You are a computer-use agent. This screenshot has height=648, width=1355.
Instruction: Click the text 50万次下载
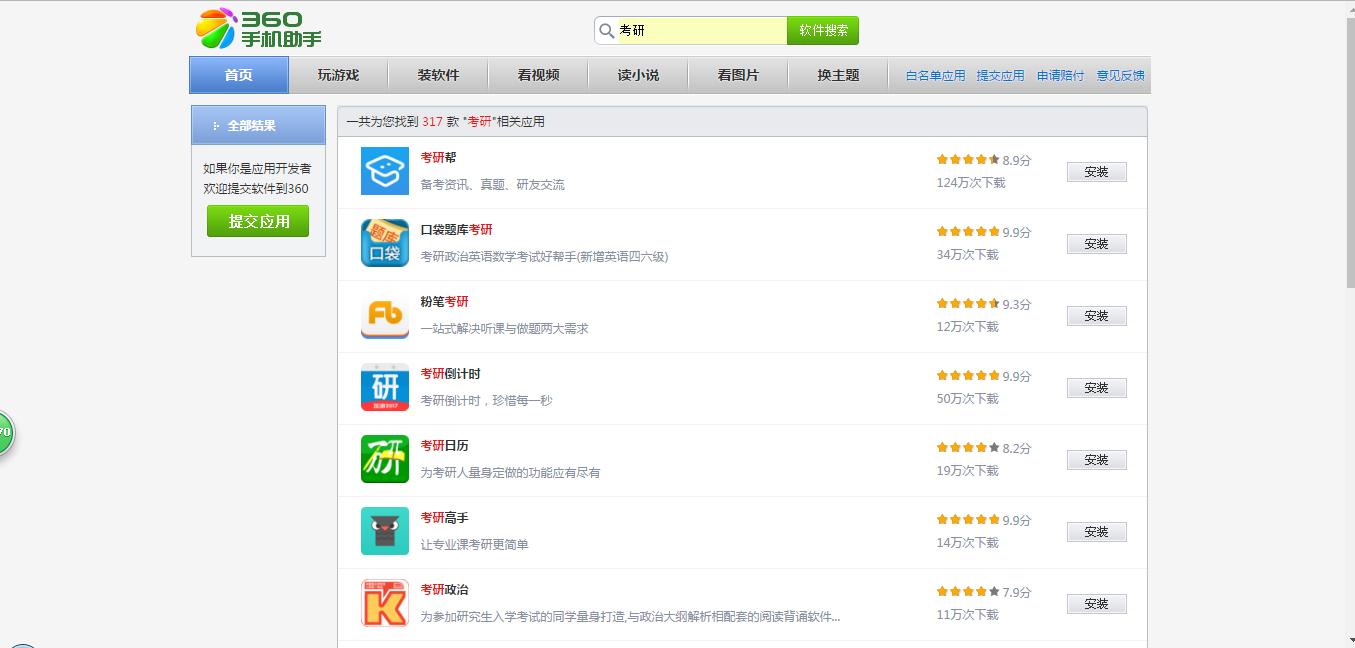click(967, 399)
